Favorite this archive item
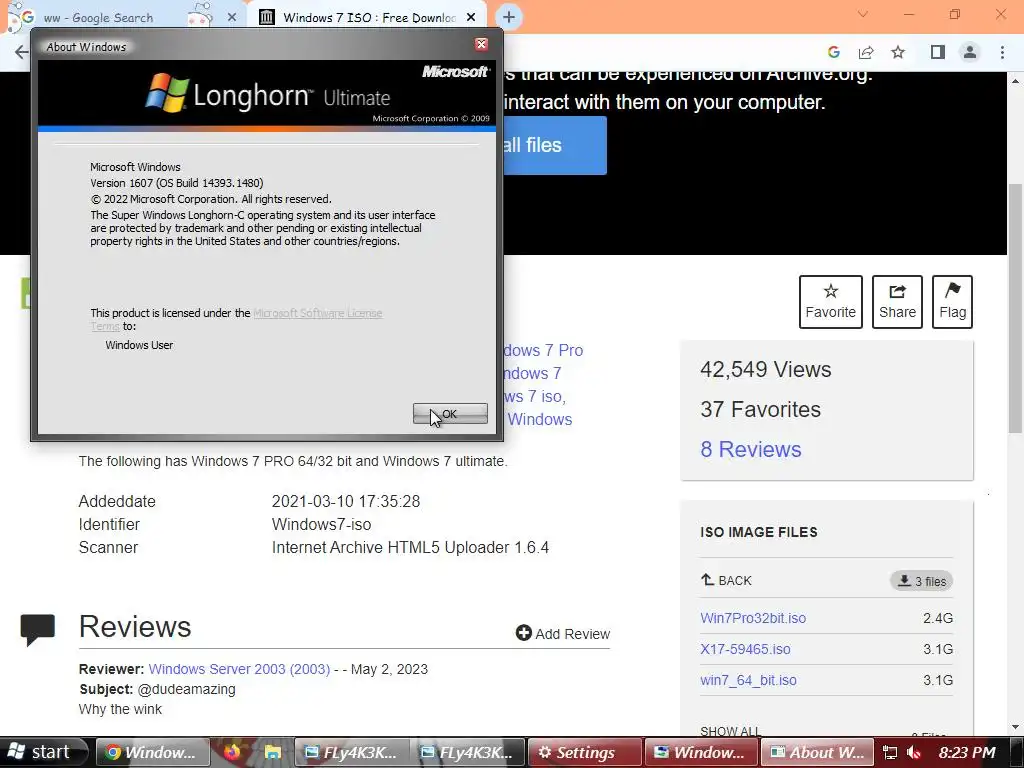Viewport: 1024px width, 768px height. tap(831, 302)
